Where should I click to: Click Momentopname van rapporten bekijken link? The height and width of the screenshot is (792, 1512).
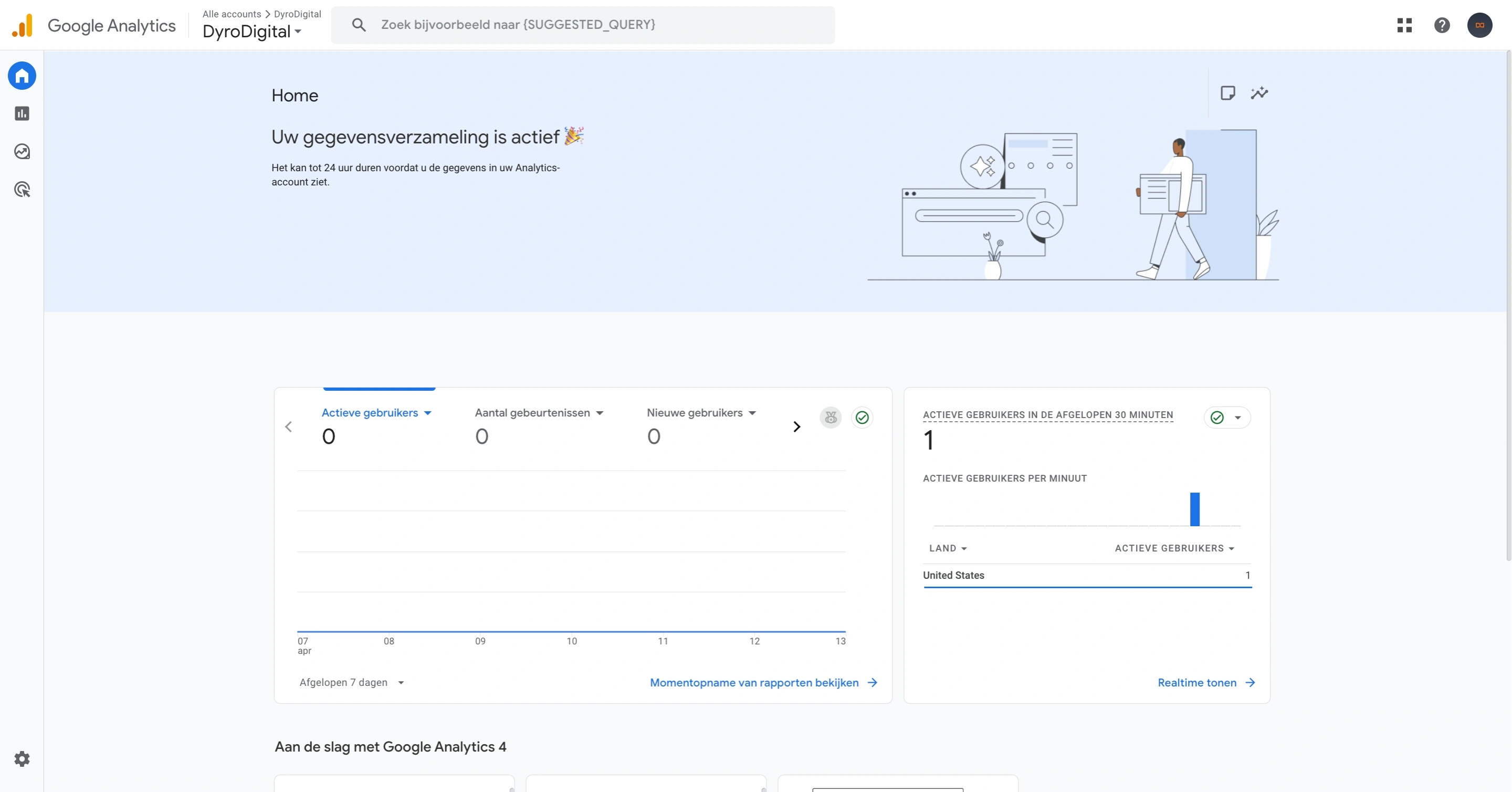click(763, 682)
